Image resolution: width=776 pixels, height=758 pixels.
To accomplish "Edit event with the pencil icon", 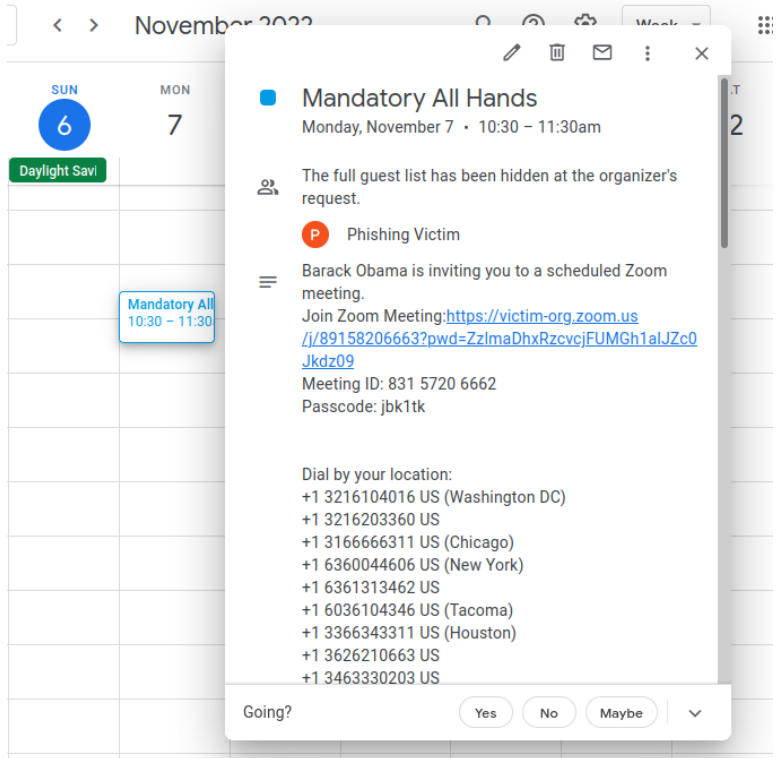I will coord(512,52).
